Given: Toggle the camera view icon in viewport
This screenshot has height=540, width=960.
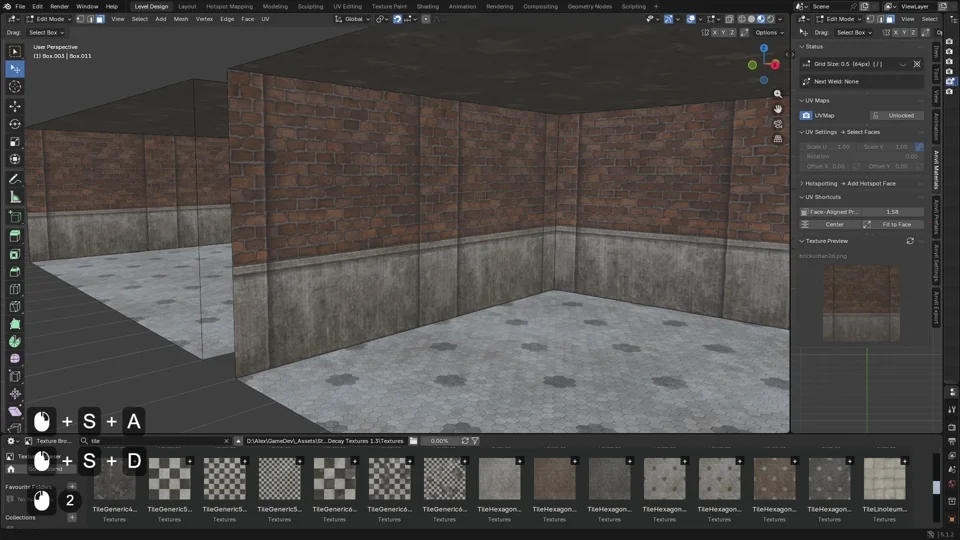Looking at the screenshot, I should point(778,124).
